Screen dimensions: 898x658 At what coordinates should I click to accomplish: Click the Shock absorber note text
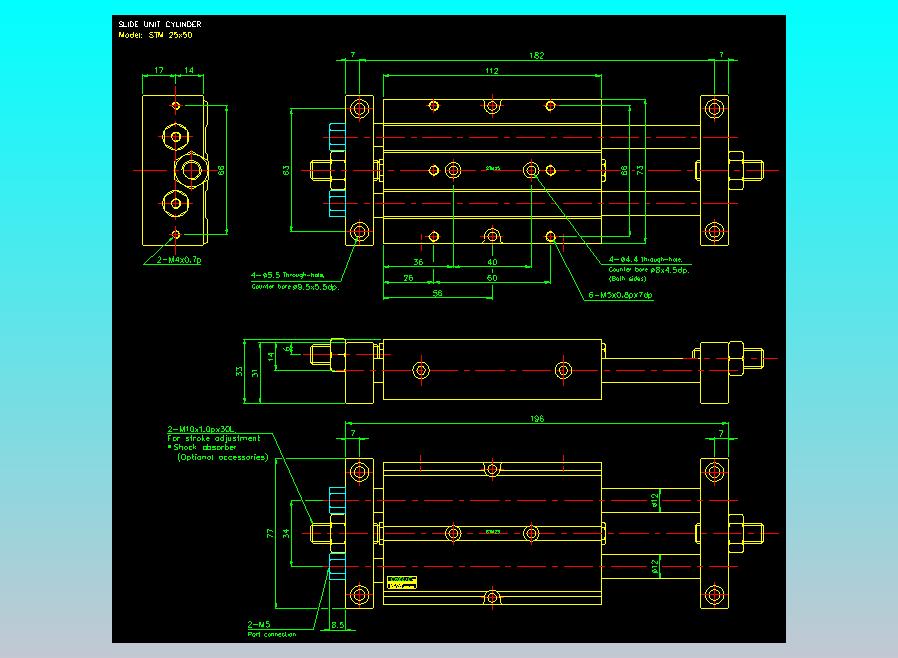coord(202,447)
